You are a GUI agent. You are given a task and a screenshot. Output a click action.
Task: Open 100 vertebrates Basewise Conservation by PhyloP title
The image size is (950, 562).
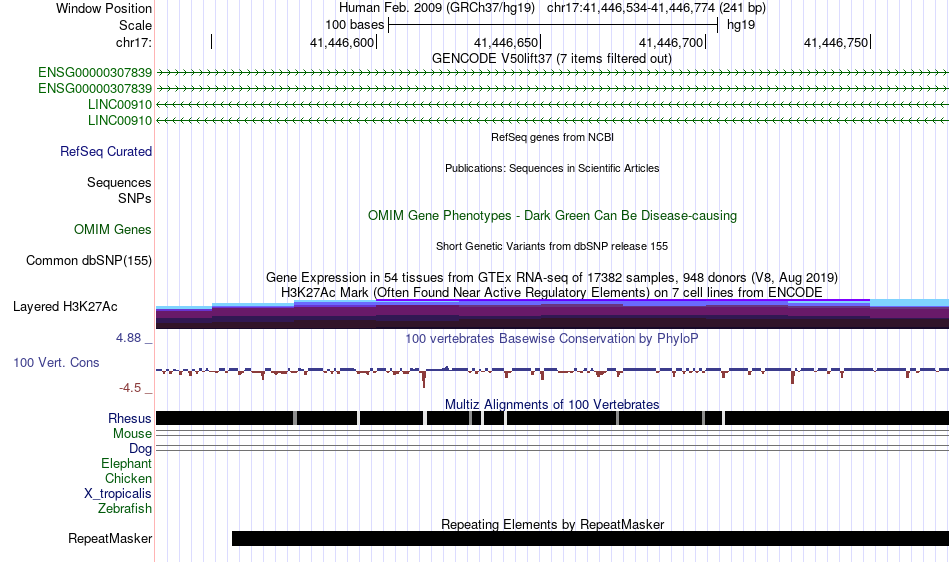[x=552, y=339]
